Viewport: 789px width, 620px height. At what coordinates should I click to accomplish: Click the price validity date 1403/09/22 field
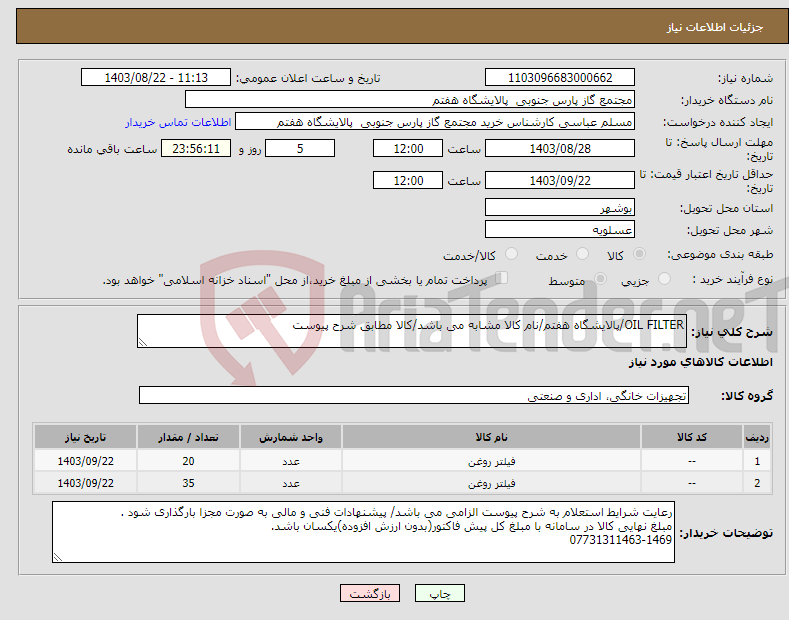click(x=560, y=180)
